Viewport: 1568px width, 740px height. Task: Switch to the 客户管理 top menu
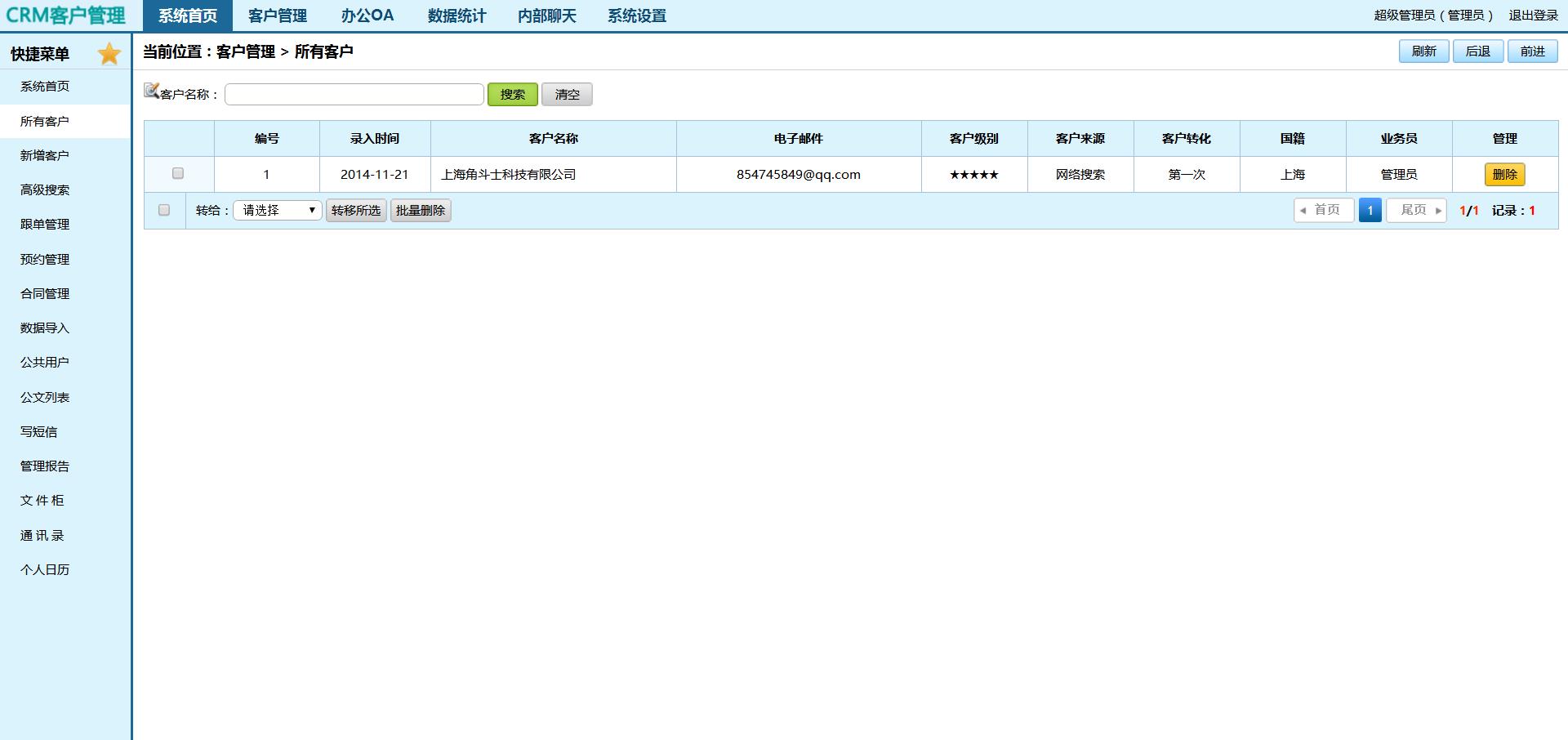(x=278, y=16)
